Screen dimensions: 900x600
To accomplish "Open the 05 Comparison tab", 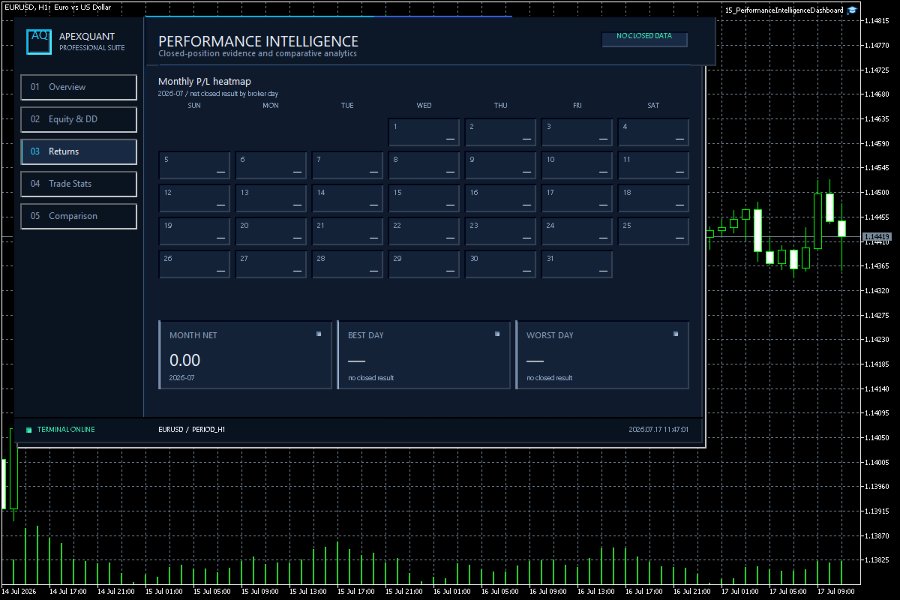I will click(x=79, y=216).
